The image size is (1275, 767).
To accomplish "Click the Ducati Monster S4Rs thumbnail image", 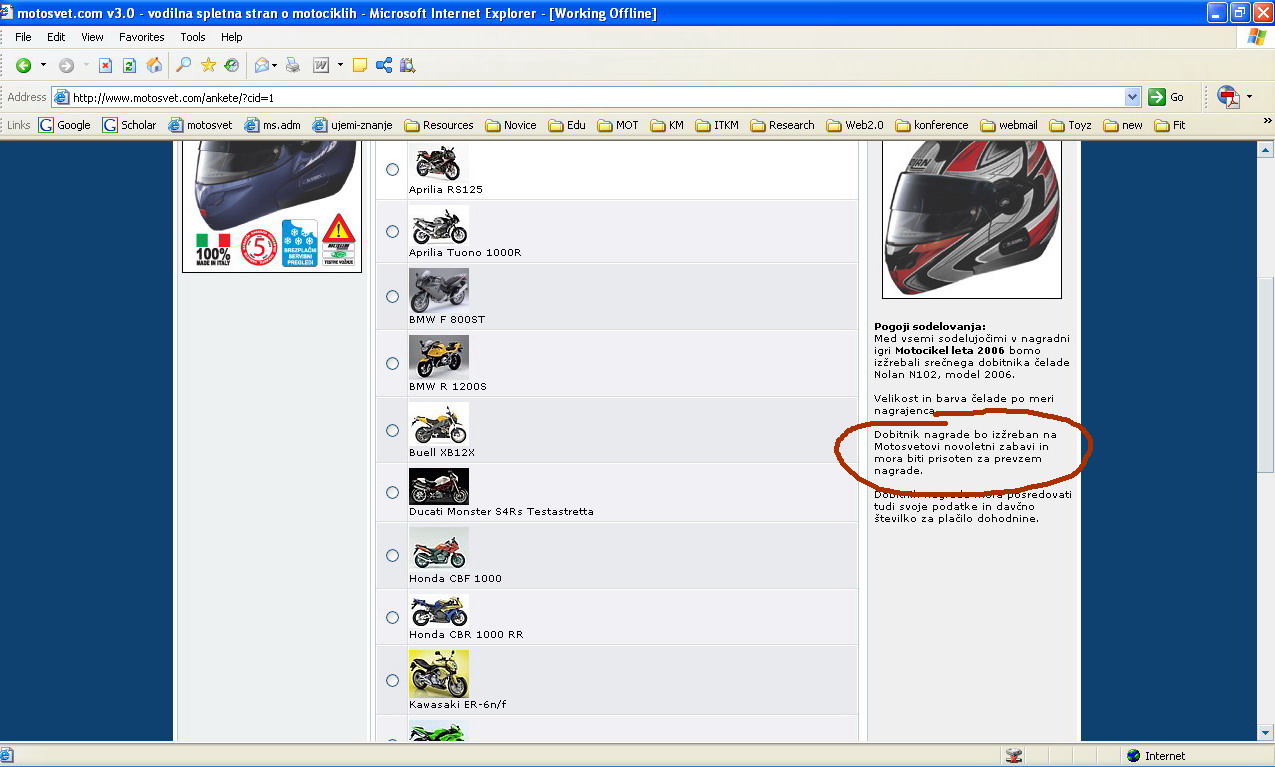I will point(438,486).
